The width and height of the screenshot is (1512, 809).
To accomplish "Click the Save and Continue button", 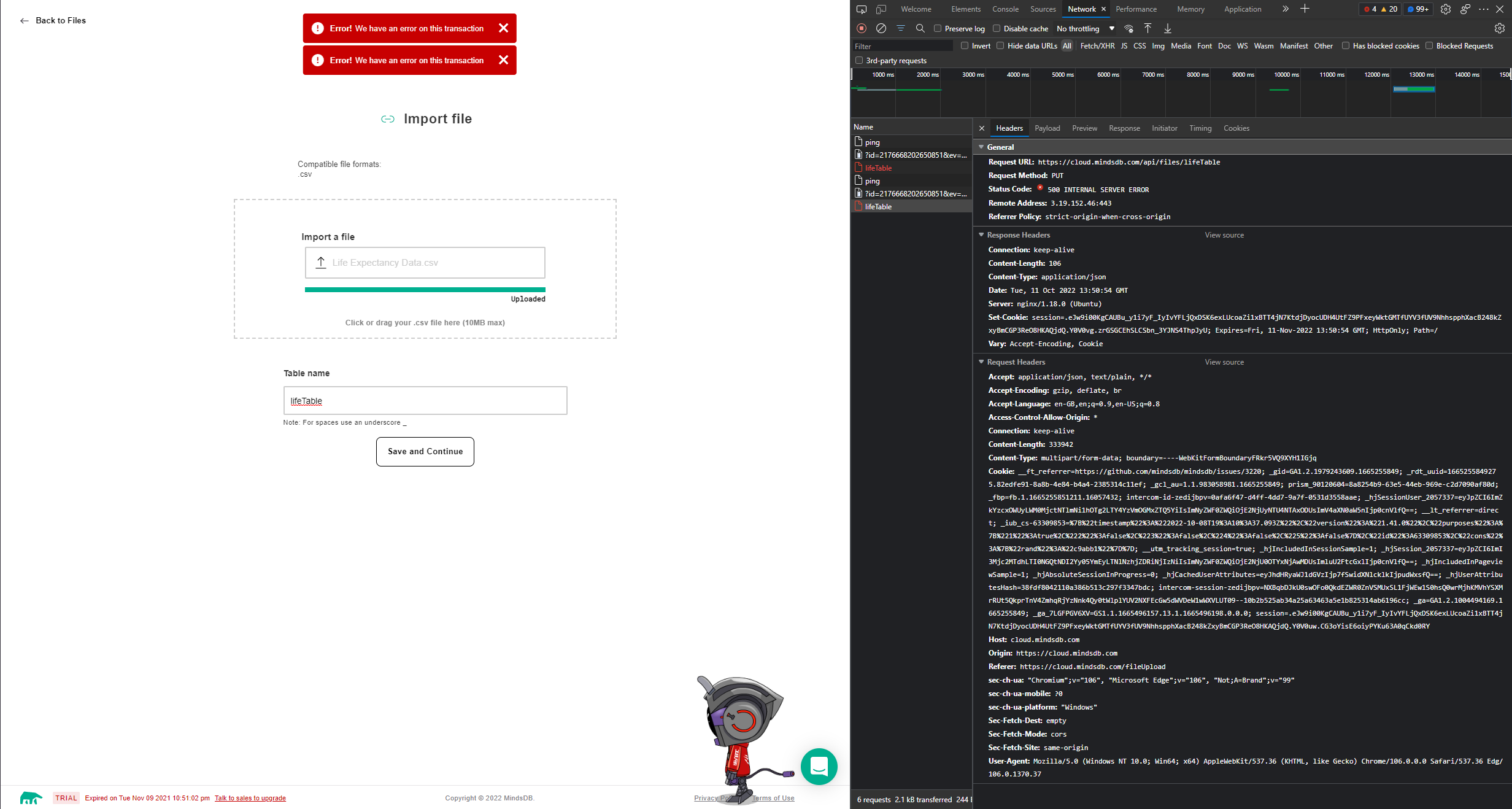I will coord(425,451).
